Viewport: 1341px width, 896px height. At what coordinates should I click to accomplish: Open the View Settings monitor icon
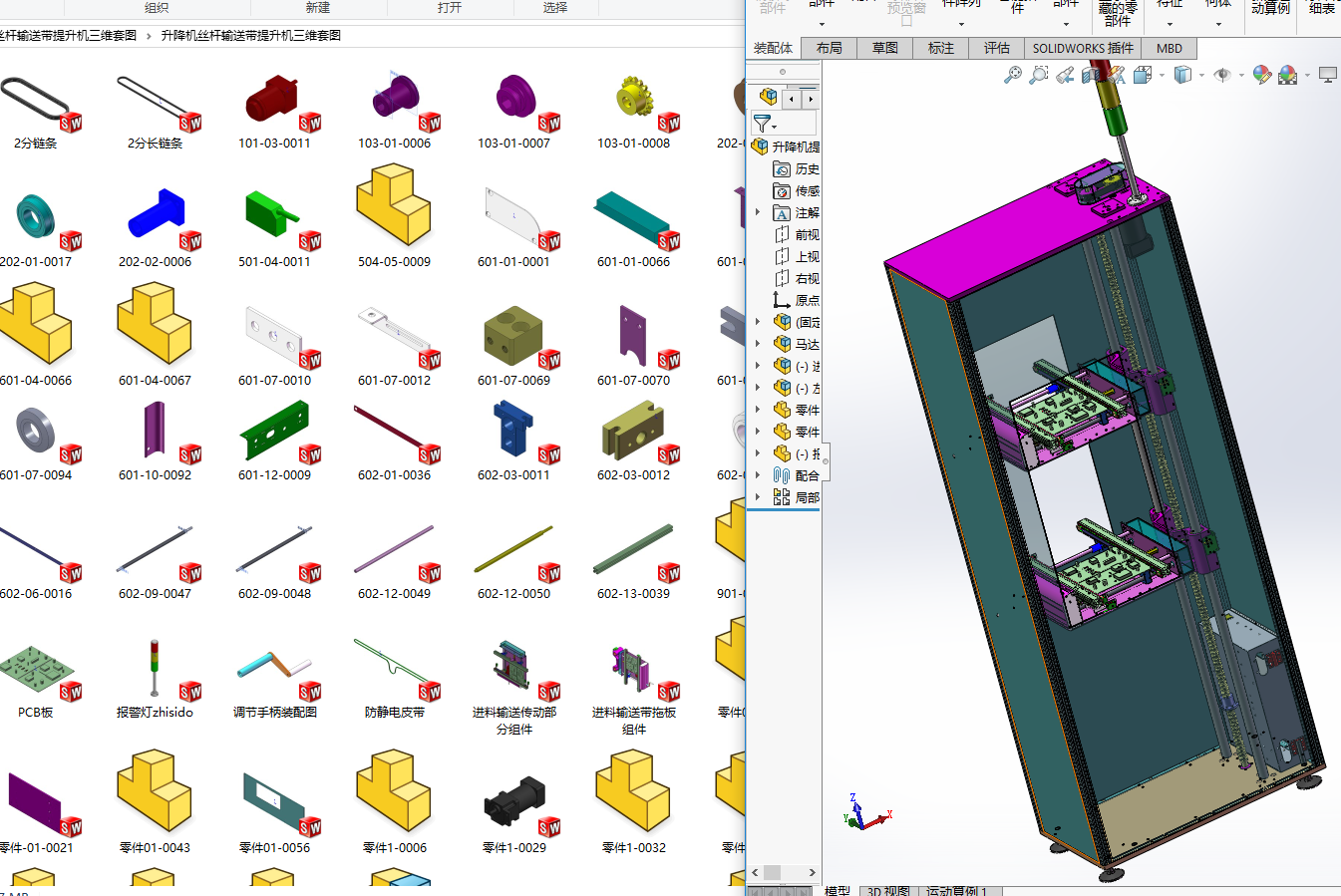(1327, 75)
